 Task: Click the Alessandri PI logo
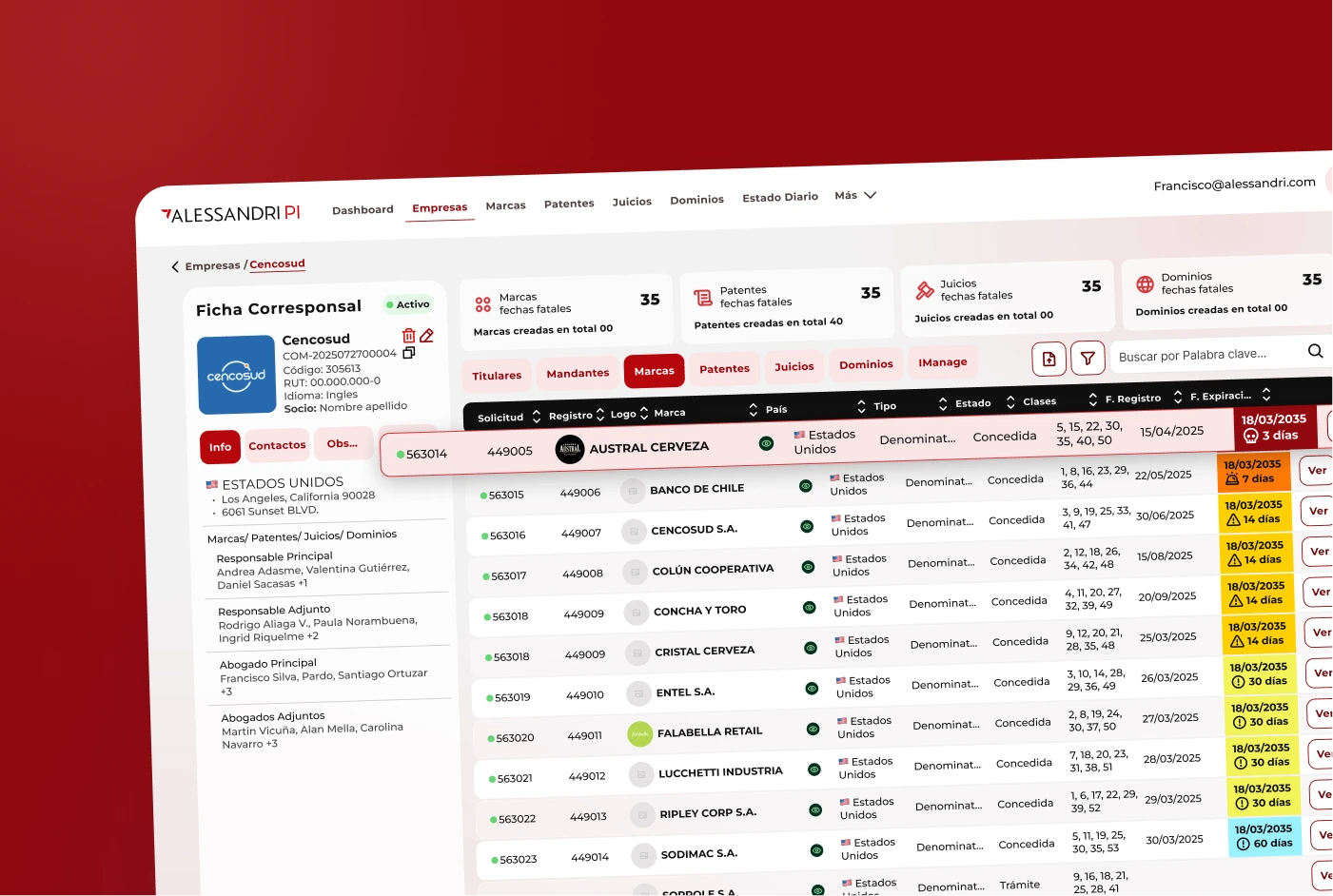[230, 214]
